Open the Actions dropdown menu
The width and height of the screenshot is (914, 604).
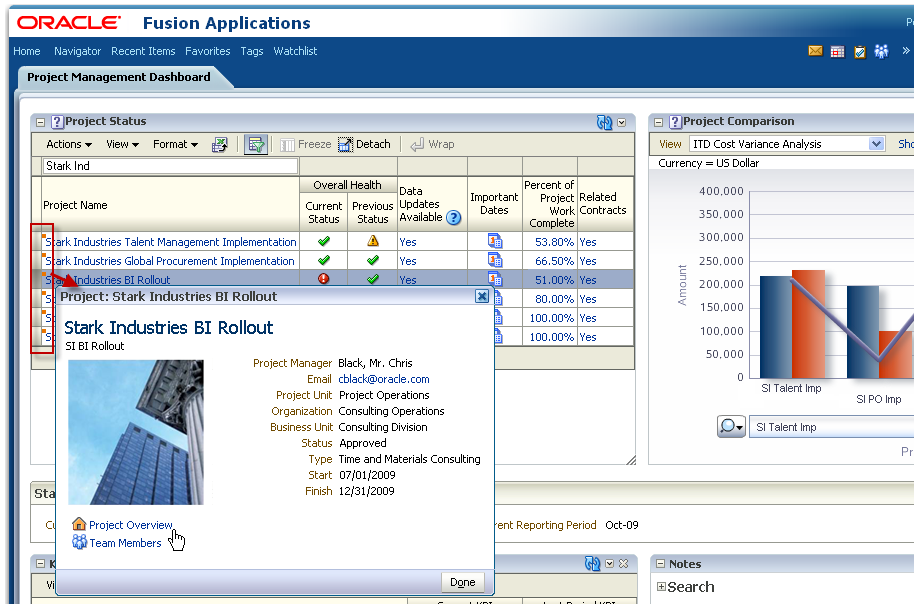tap(68, 145)
